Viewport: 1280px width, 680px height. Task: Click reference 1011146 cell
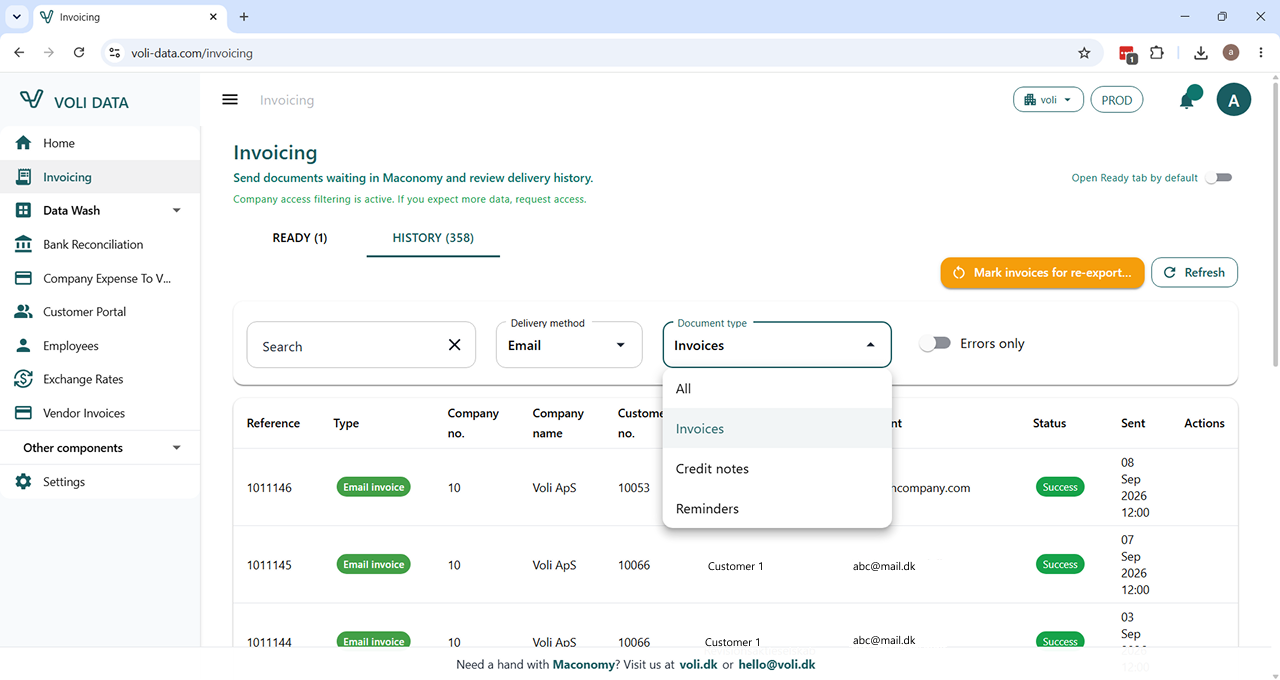pyautogui.click(x=269, y=488)
